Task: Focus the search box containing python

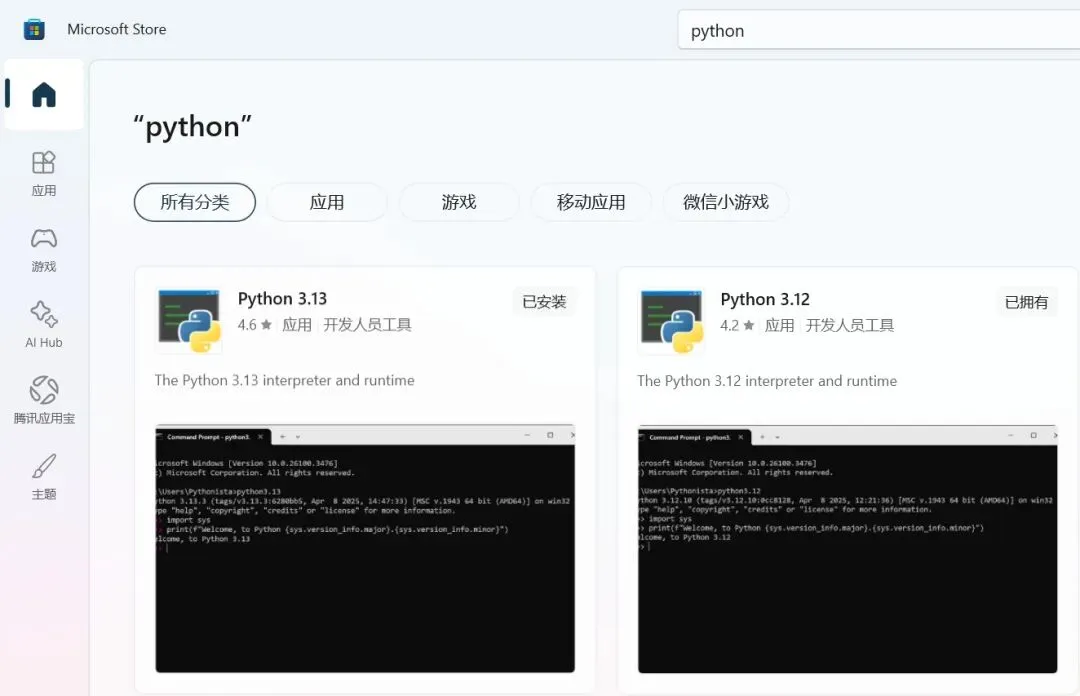Action: pyautogui.click(x=879, y=30)
